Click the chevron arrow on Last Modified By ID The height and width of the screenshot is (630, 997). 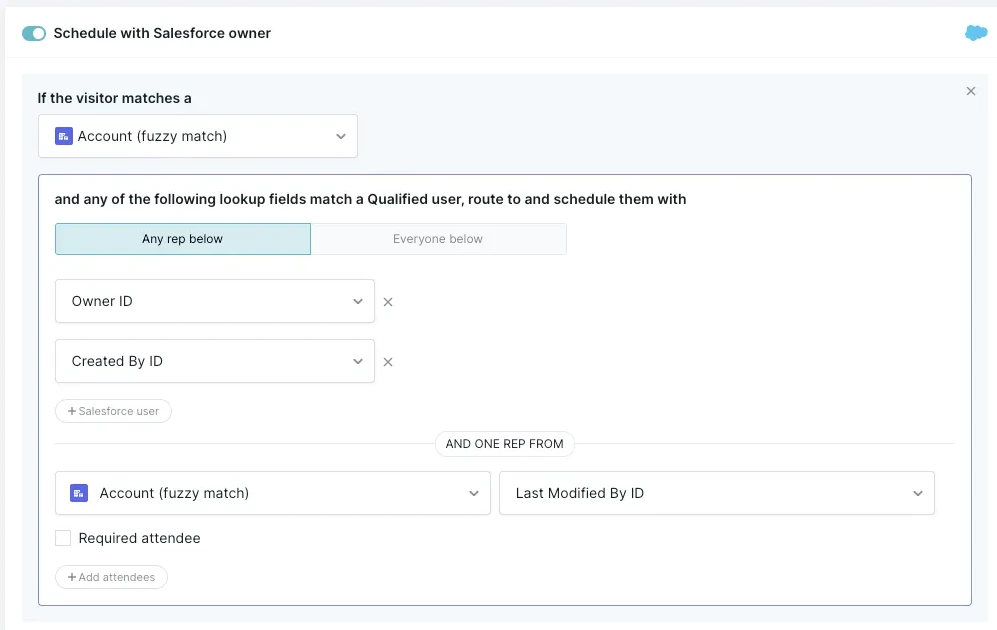coord(918,493)
